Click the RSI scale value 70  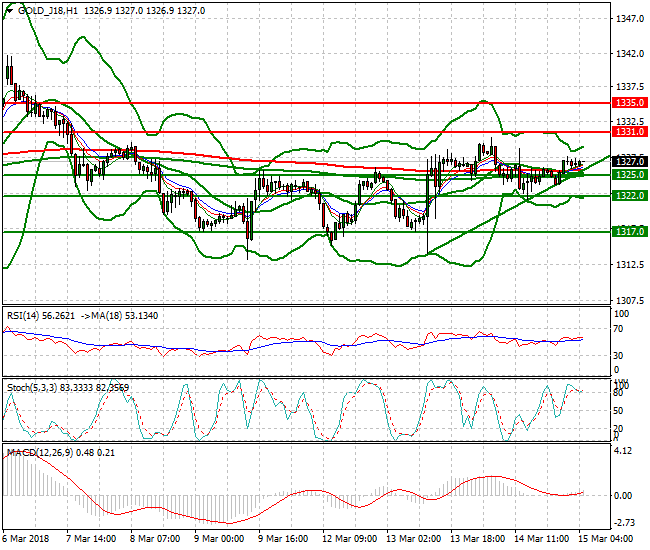618,329
